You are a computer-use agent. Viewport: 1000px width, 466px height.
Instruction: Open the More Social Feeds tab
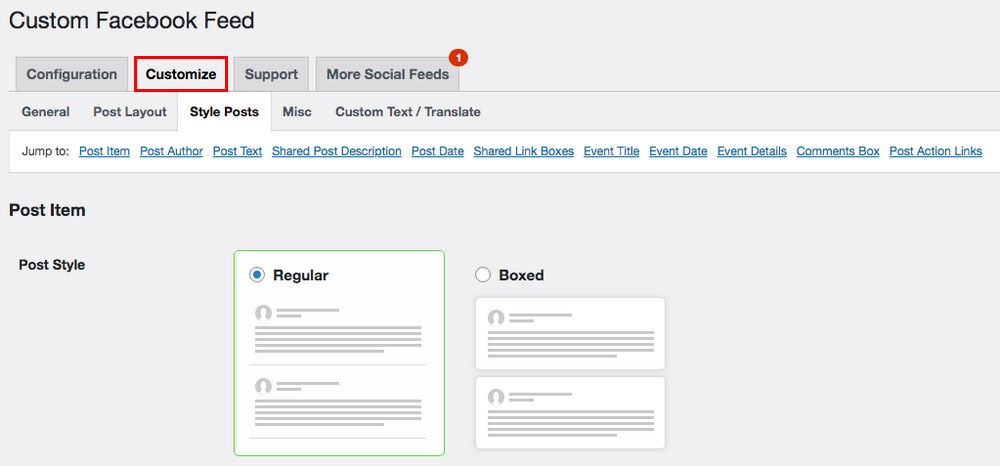[x=388, y=74]
